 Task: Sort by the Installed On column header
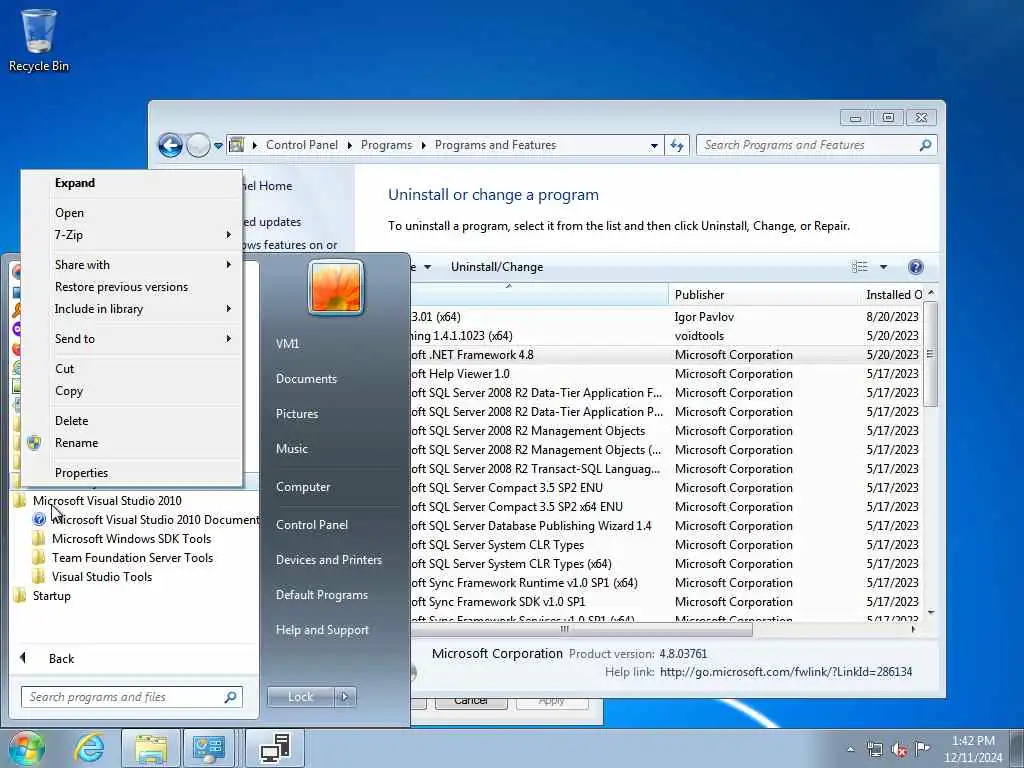[x=892, y=295]
